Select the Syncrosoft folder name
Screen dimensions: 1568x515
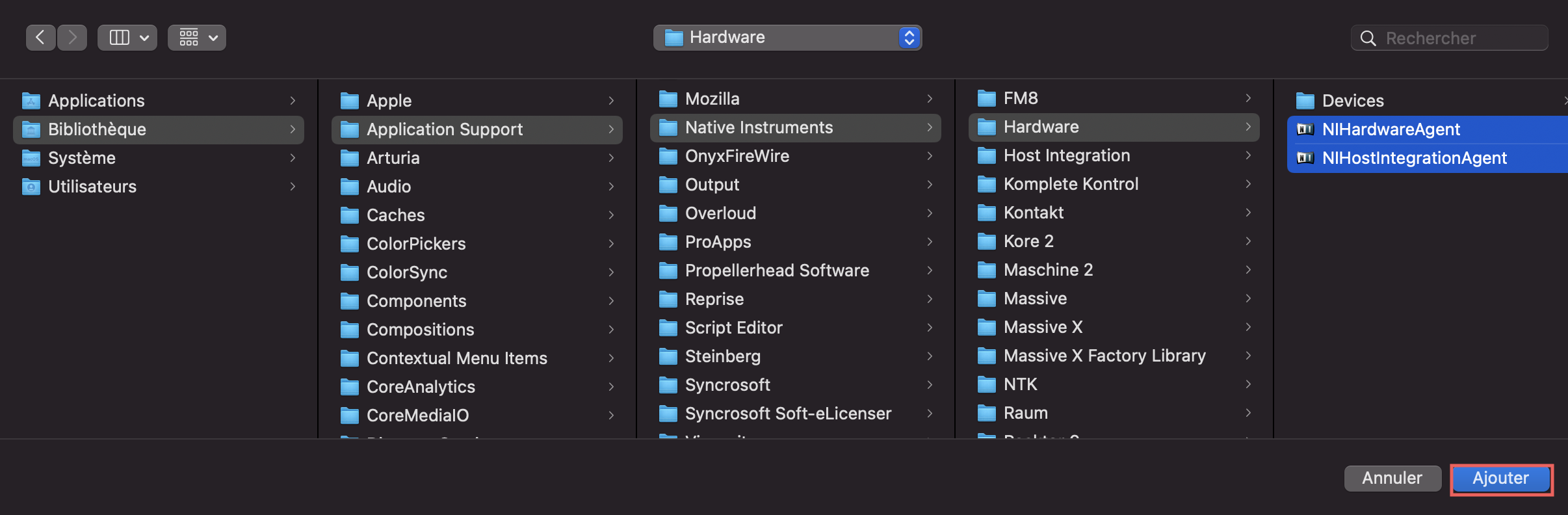point(728,385)
